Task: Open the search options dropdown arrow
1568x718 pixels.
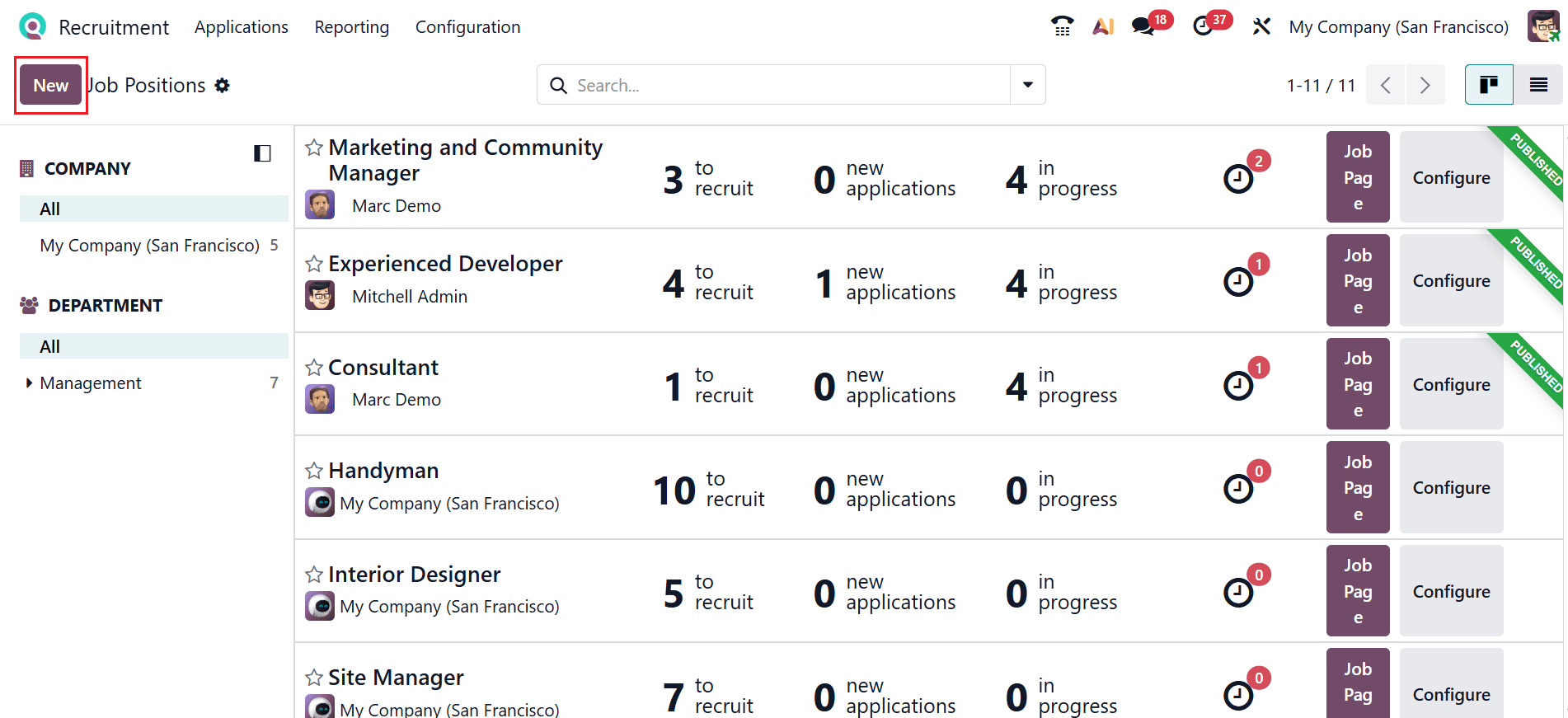Action: [1028, 85]
